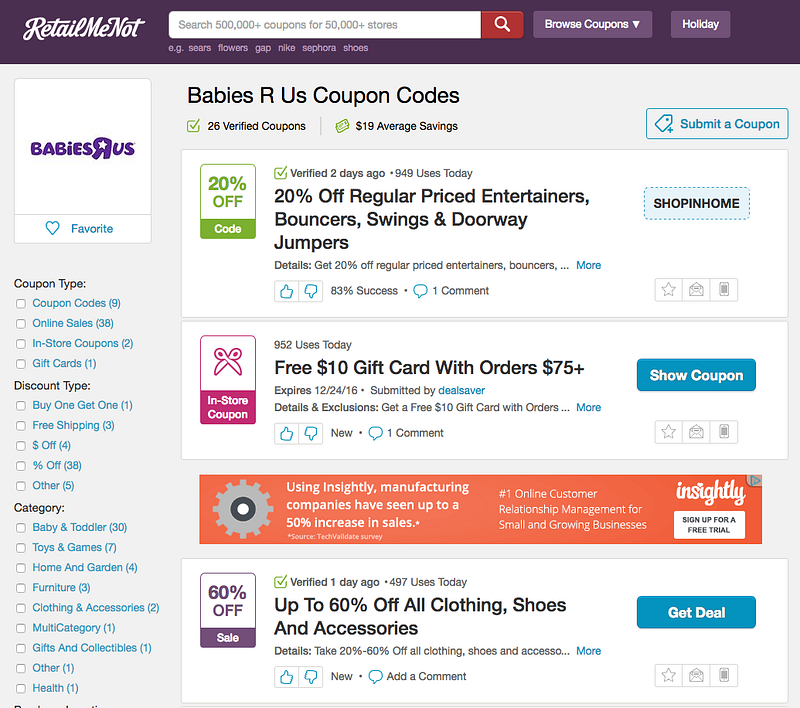Open the 20% Off Regular Priced Entertainers title

(432, 219)
